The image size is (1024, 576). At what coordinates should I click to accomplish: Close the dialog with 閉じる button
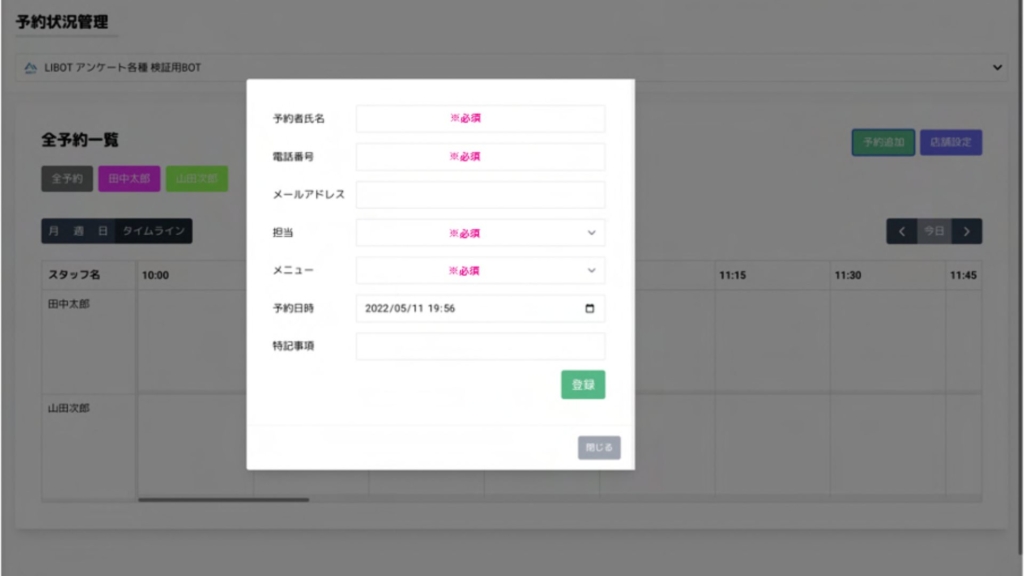[598, 447]
